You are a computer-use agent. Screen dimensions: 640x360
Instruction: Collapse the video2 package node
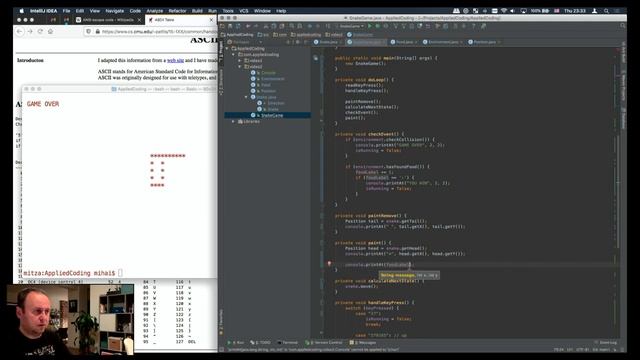pyautogui.click(x=240, y=67)
